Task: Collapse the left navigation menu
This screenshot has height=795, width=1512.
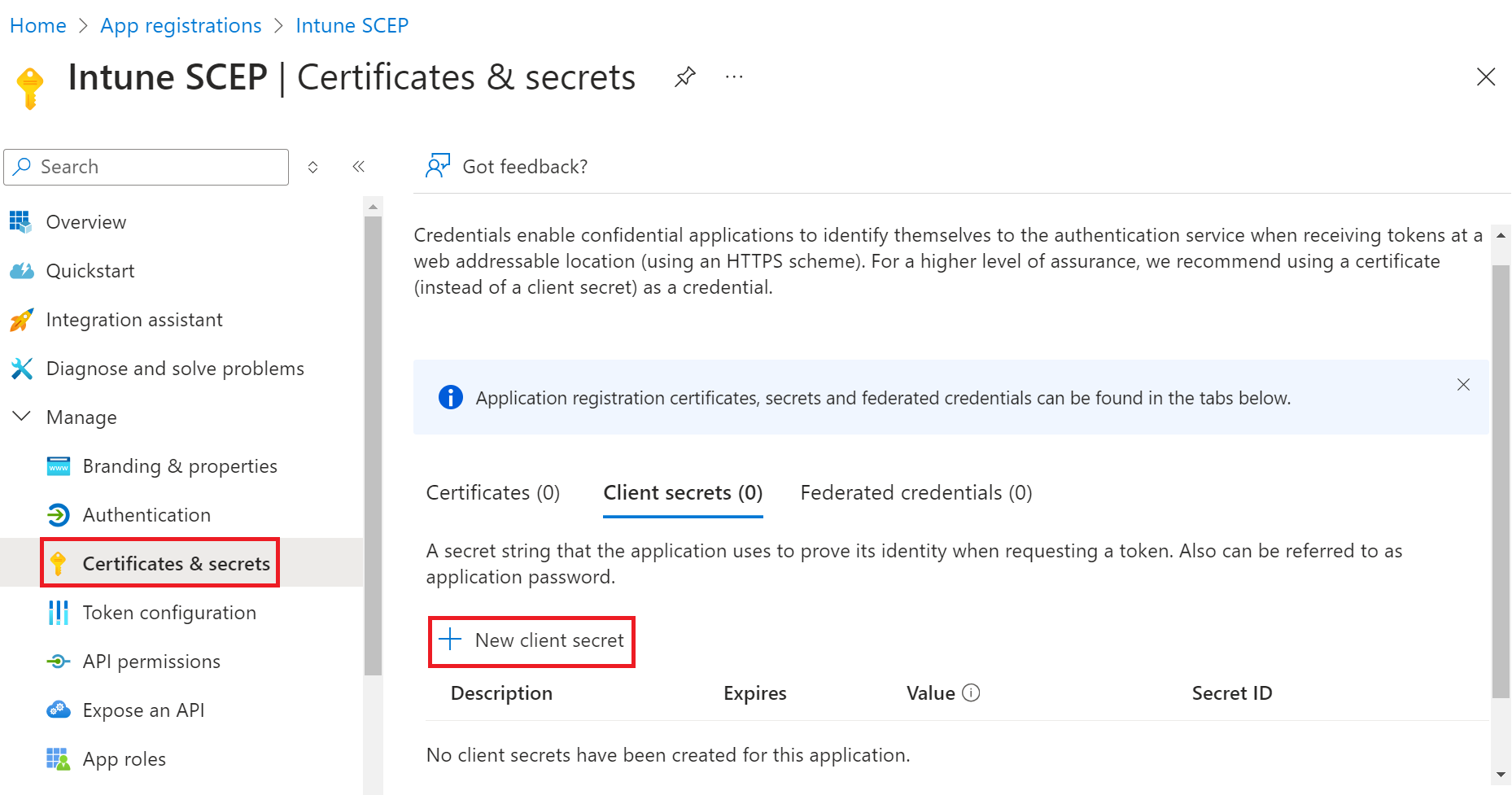Action: pos(358,167)
